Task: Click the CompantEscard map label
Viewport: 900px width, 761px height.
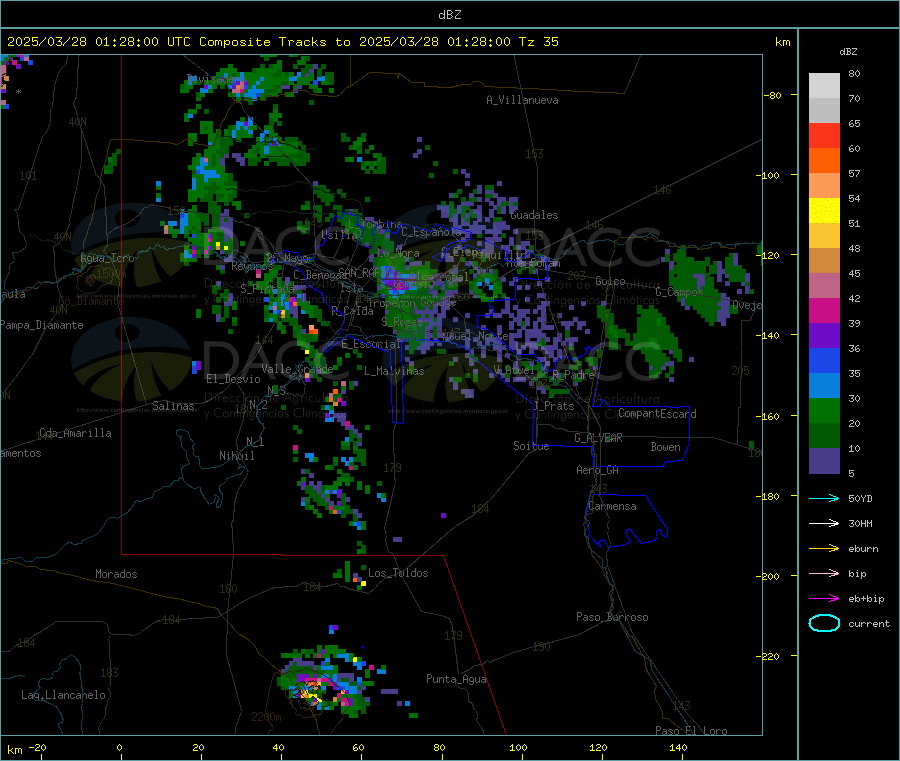Action: (657, 413)
